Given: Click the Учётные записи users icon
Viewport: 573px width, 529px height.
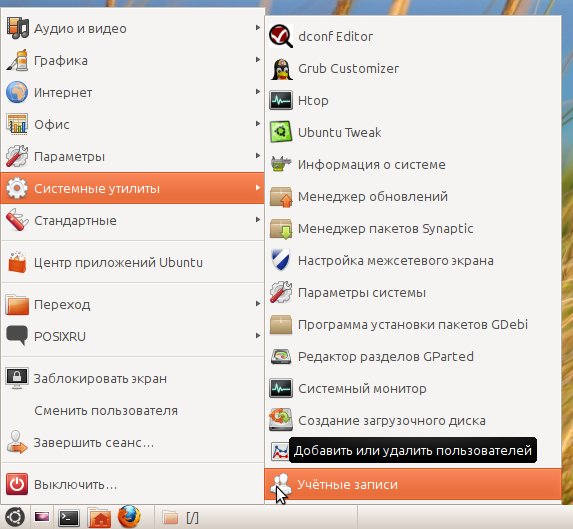Looking at the screenshot, I should pyautogui.click(x=281, y=485).
